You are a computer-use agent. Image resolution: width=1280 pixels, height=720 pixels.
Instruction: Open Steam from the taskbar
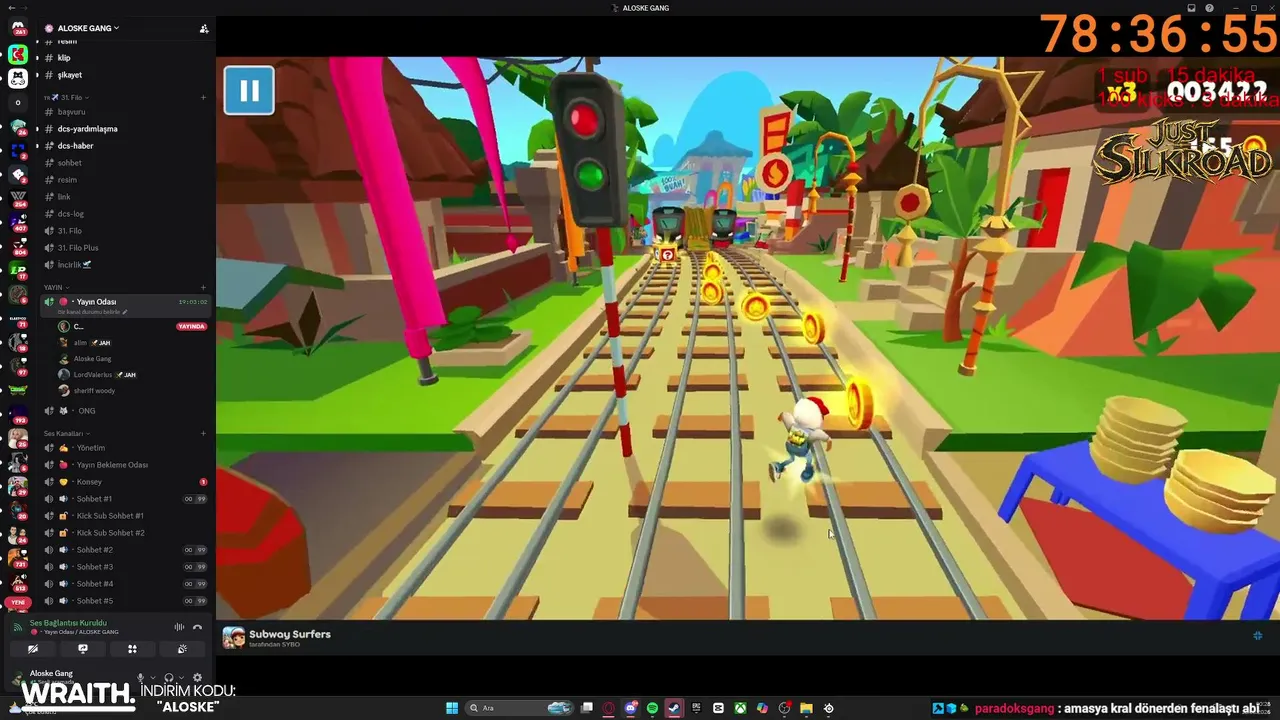[x=674, y=708]
